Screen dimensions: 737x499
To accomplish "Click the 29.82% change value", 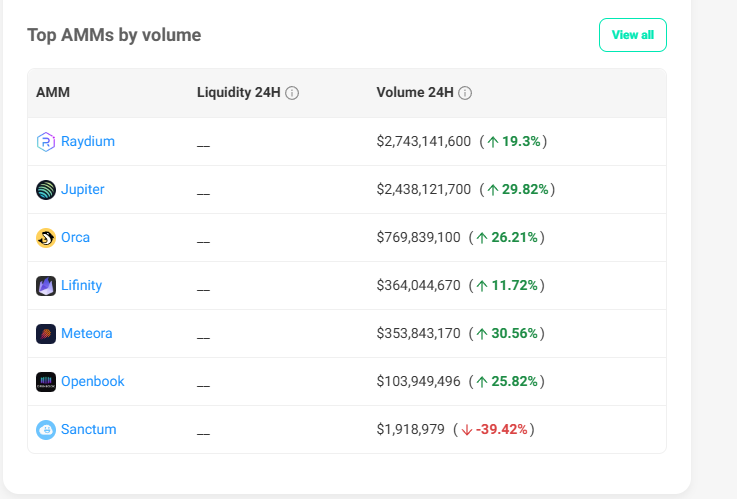I will coord(525,189).
